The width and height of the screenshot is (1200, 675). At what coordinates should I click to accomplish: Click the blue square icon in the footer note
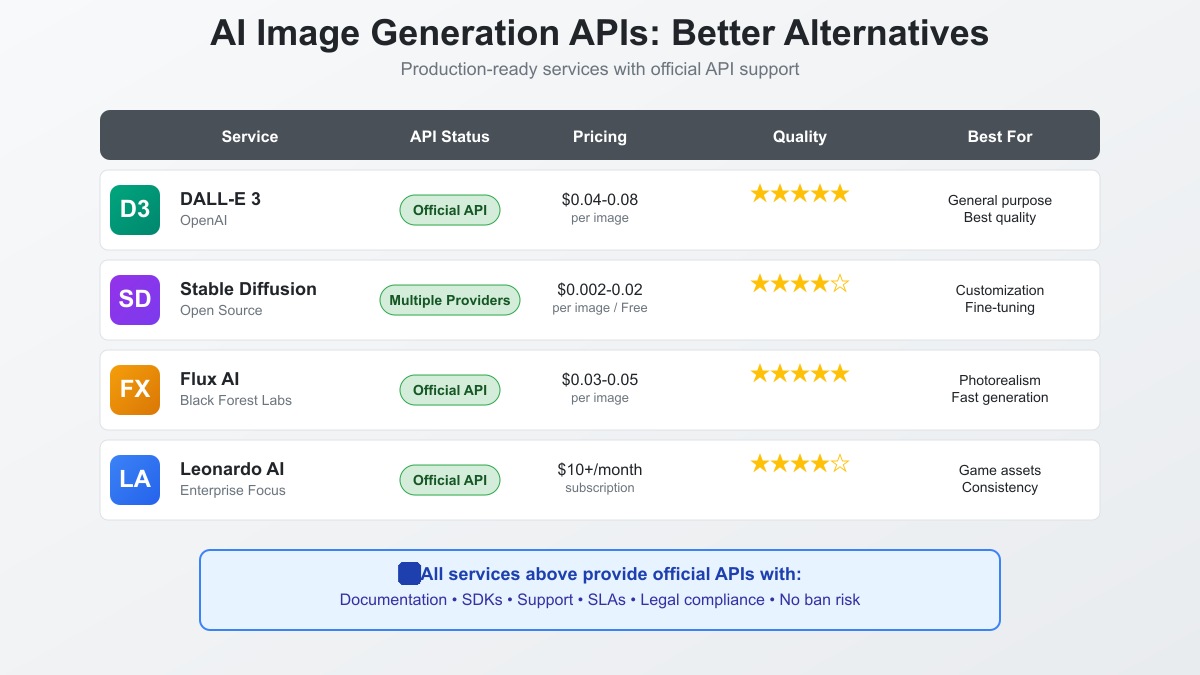click(409, 574)
